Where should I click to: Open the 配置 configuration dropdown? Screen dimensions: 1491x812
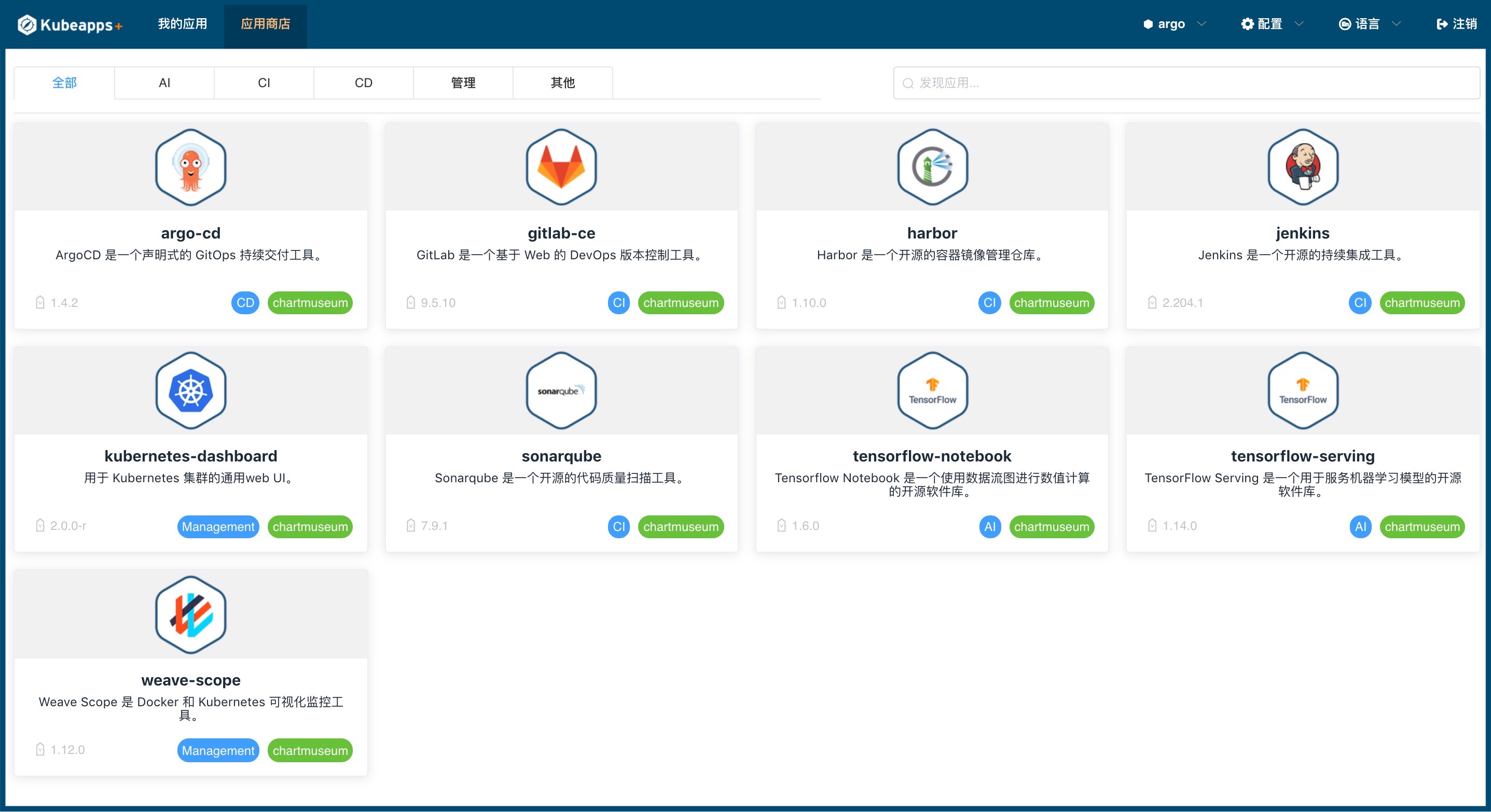[x=1271, y=24]
